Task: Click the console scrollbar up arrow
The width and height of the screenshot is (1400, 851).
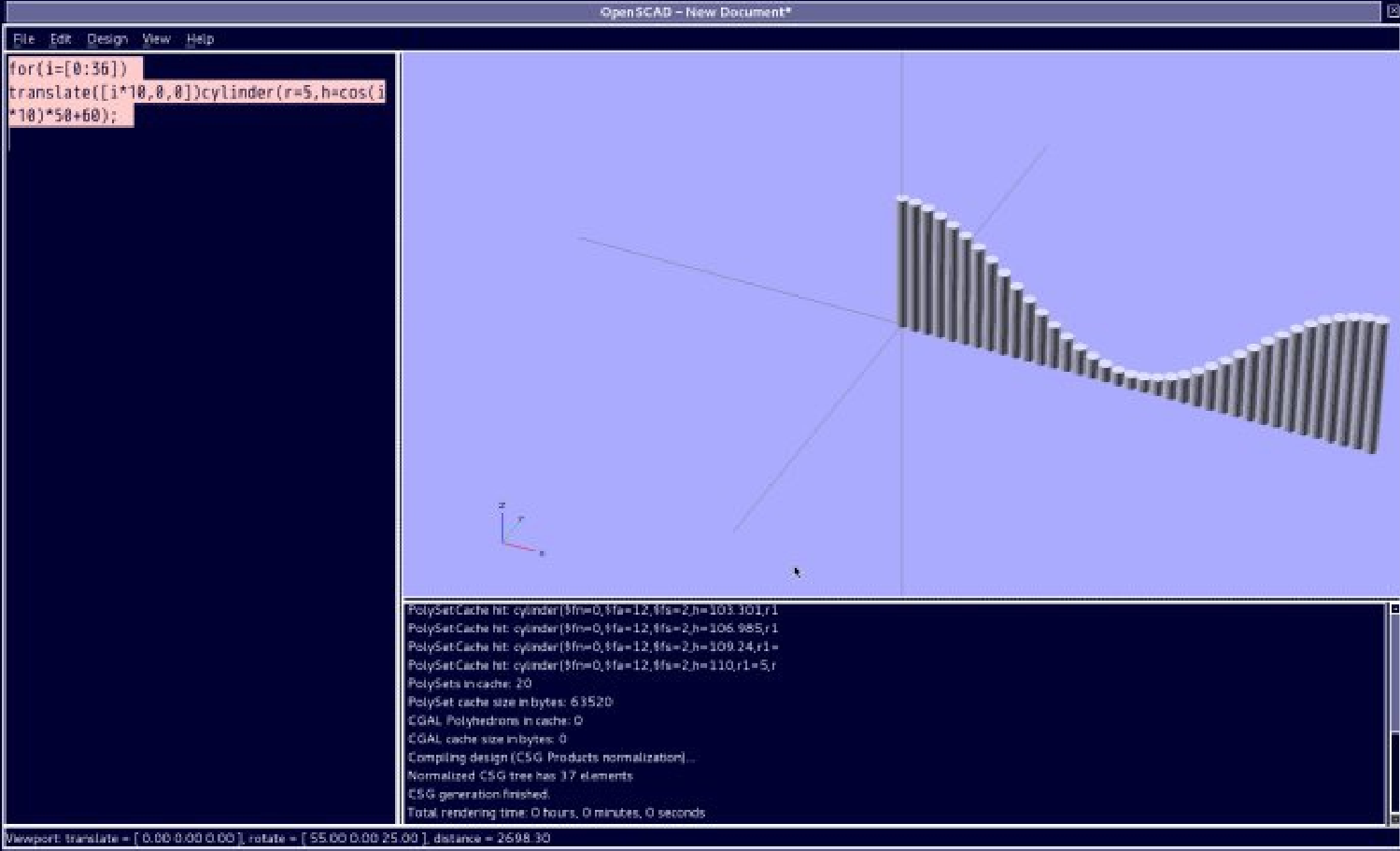Action: point(1393,609)
